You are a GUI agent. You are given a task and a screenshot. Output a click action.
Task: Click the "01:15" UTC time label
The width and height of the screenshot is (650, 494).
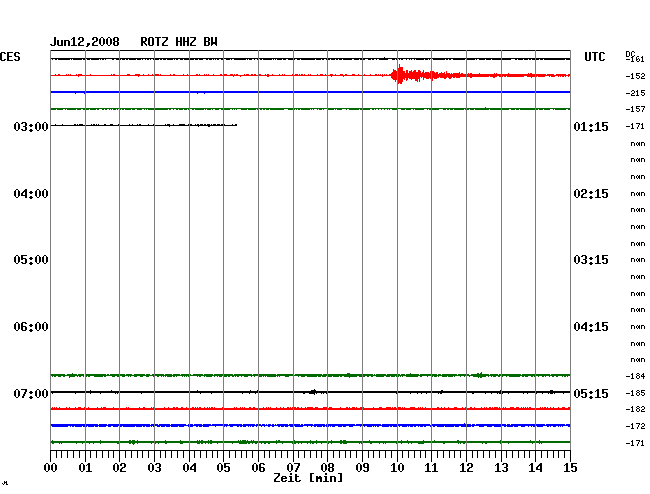coord(591,126)
